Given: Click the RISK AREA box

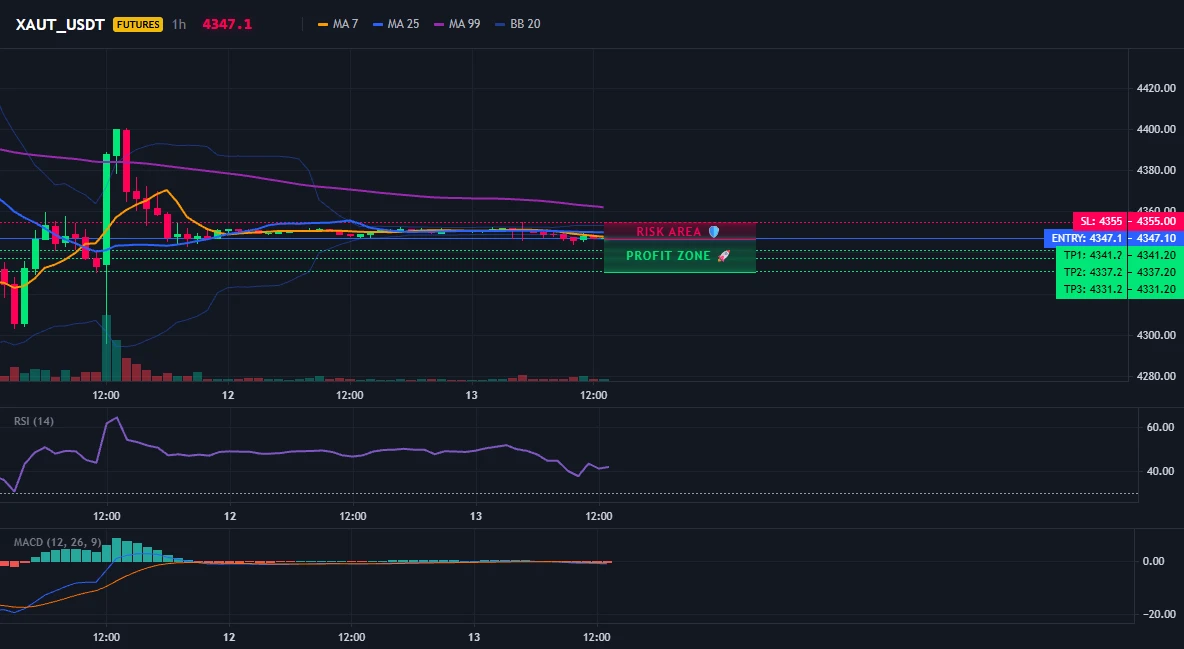Looking at the screenshot, I should 680,231.
